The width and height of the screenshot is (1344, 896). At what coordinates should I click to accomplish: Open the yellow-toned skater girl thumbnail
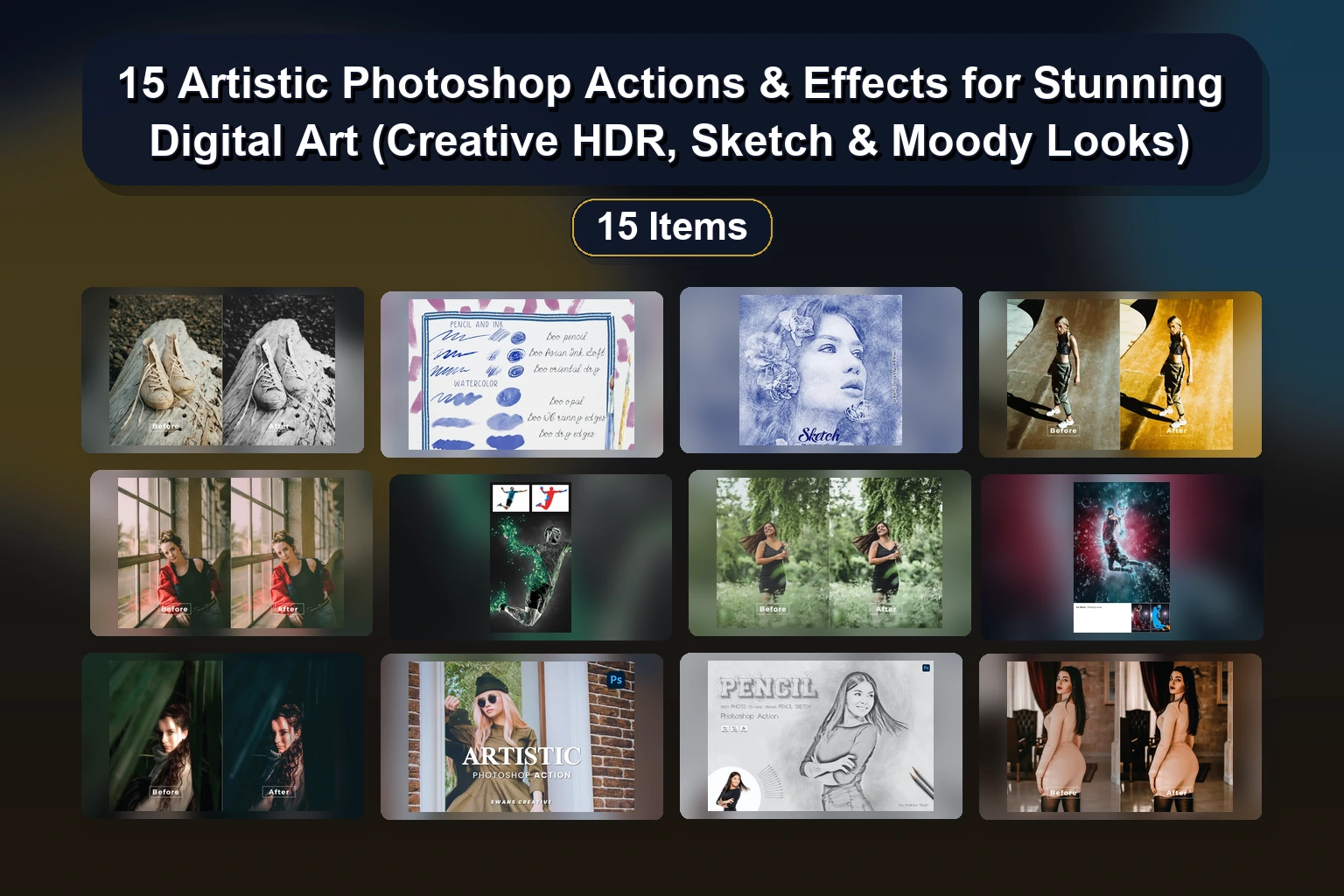pyautogui.click(x=1120, y=374)
